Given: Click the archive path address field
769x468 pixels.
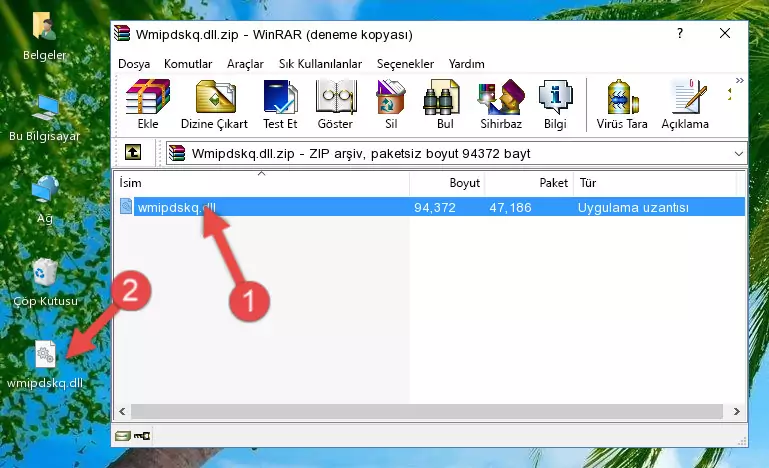Looking at the screenshot, I should [x=456, y=154].
